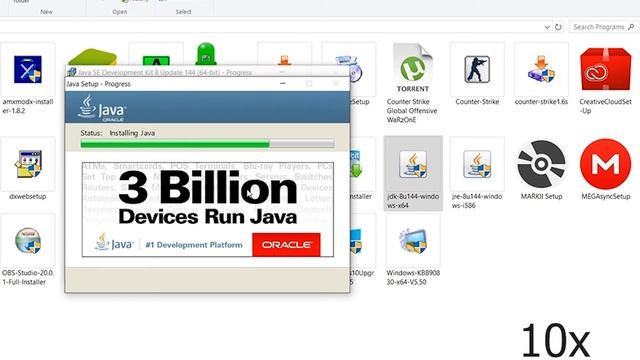Screen dimensions: 640x360
Task: Select the amxmodx-installer-1.8.2 file icon
Action: pyautogui.click(x=27, y=69)
